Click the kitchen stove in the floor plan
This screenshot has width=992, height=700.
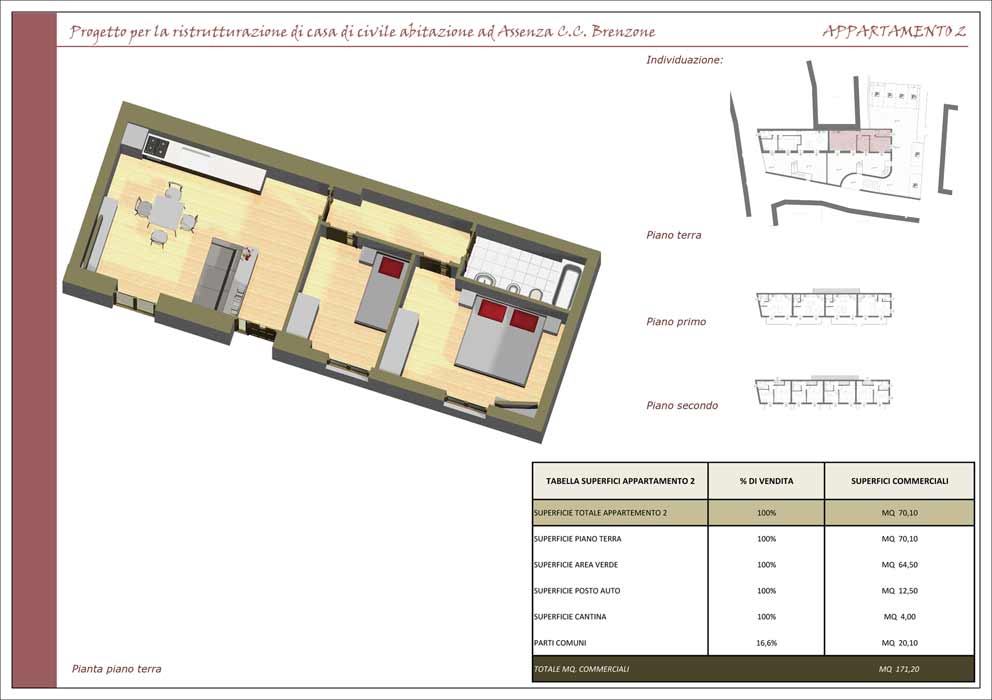[x=156, y=146]
